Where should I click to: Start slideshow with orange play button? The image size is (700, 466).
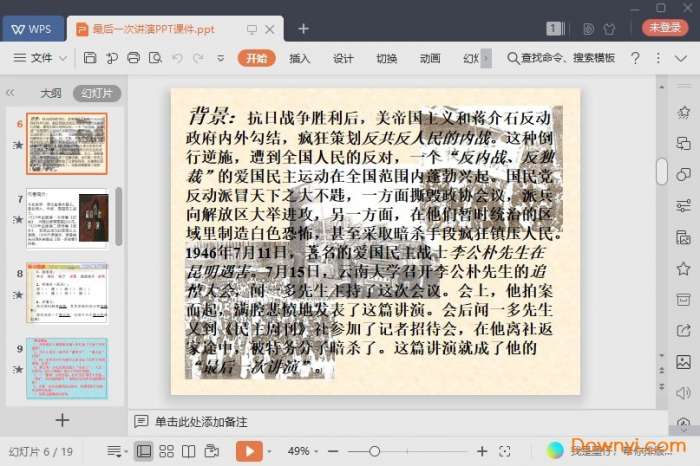pyautogui.click(x=250, y=451)
